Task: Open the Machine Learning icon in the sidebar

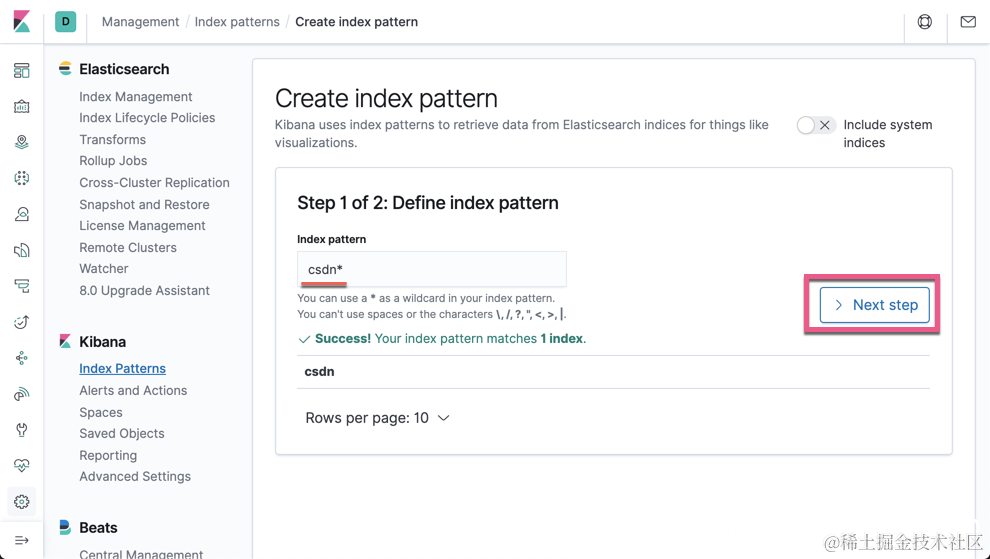Action: tap(21, 178)
